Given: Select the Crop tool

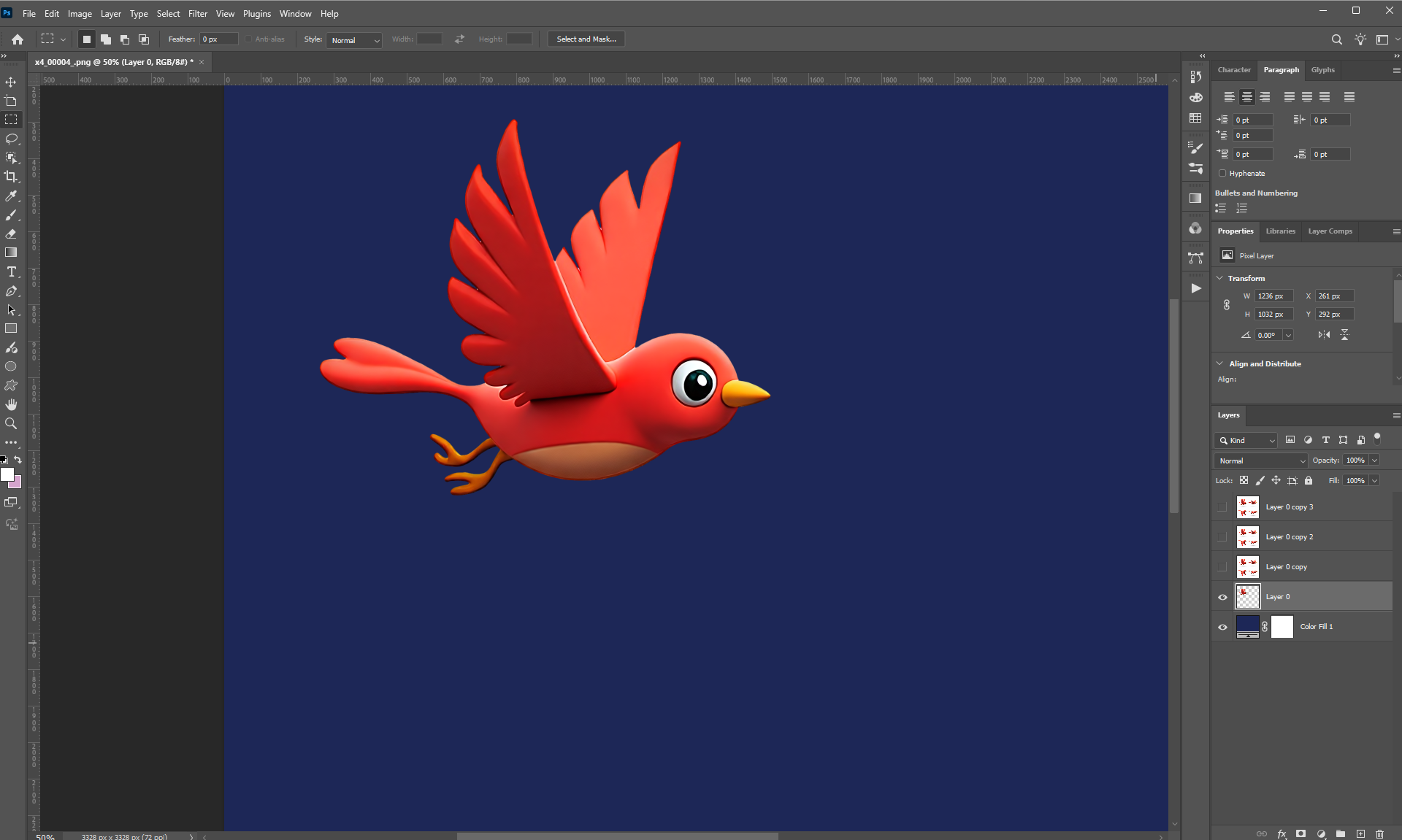Looking at the screenshot, I should 11,177.
